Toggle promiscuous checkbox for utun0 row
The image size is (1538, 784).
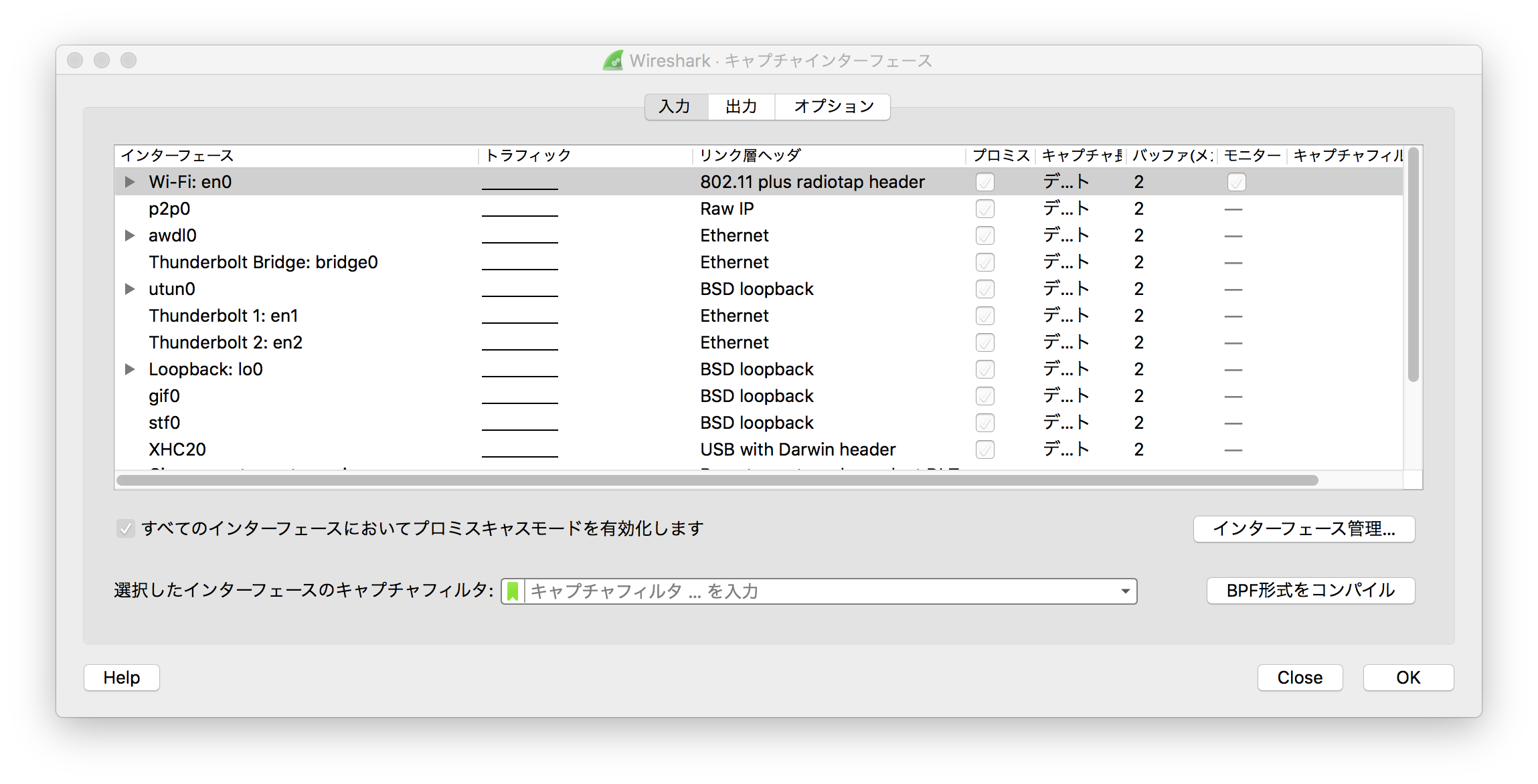click(x=985, y=289)
